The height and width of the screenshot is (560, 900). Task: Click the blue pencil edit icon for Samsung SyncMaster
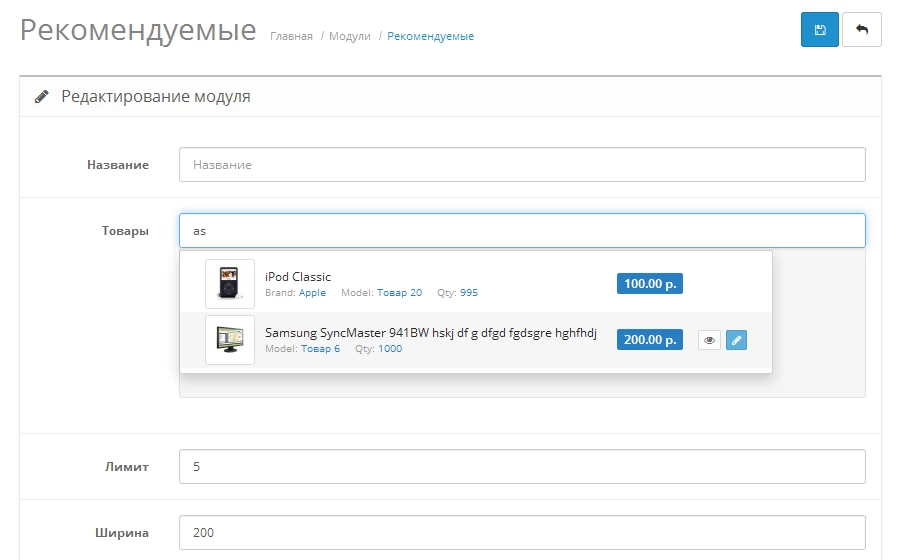click(x=736, y=340)
